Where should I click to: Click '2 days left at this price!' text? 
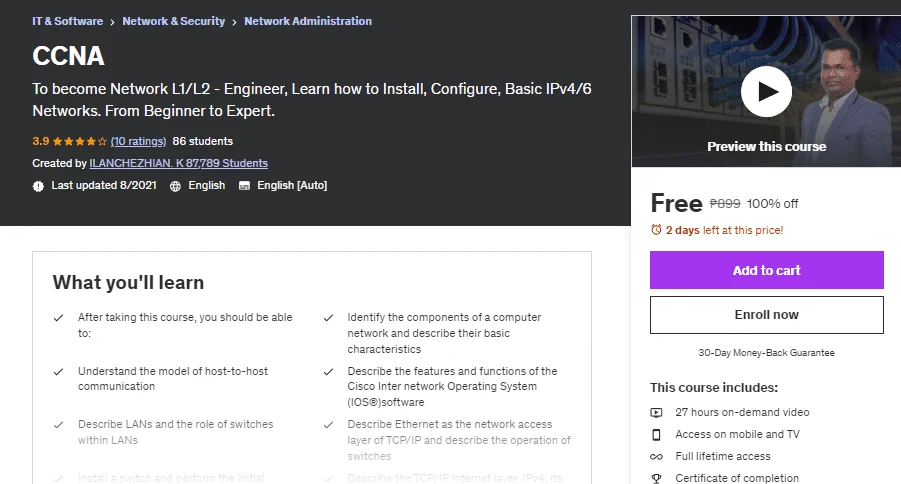[x=725, y=230]
